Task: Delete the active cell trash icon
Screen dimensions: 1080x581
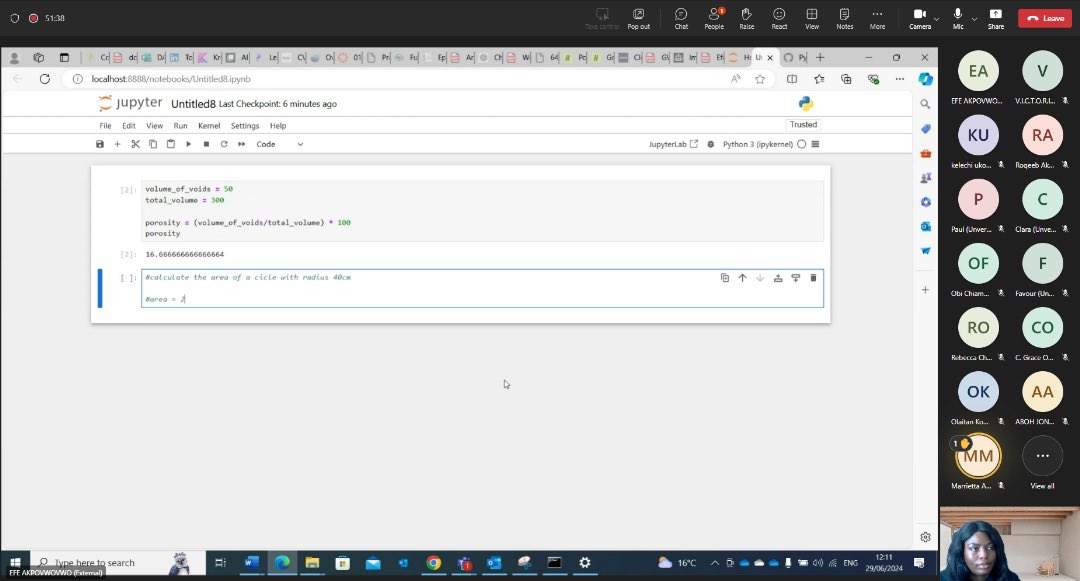Action: (813, 277)
